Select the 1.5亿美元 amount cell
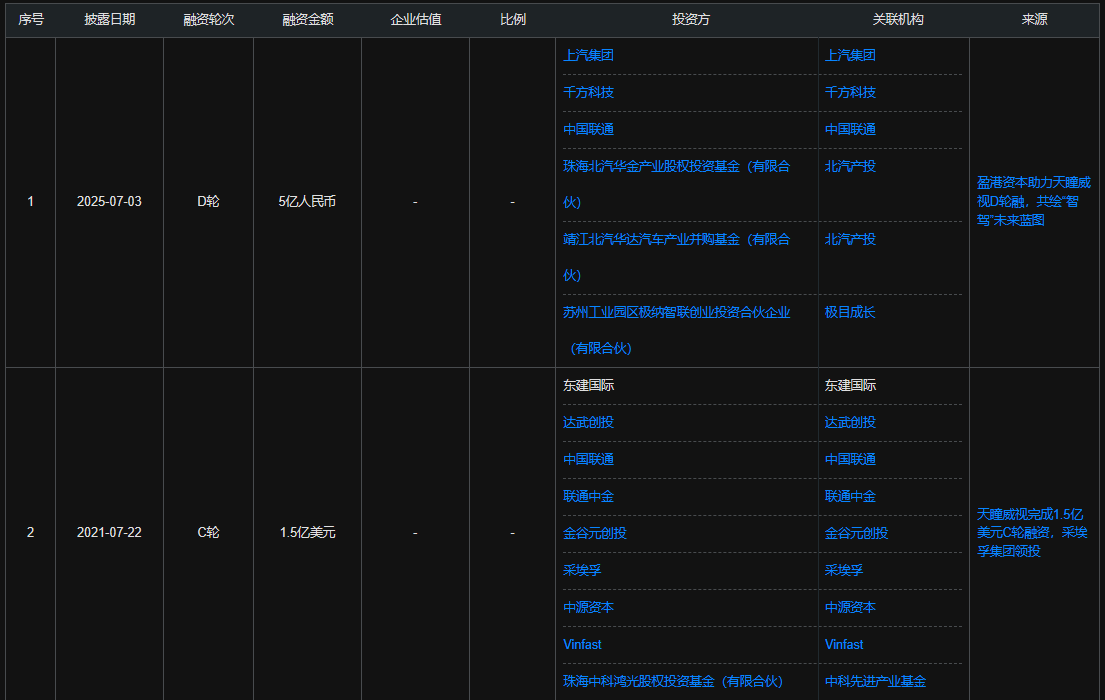Viewport: 1105px width, 700px height. point(307,532)
